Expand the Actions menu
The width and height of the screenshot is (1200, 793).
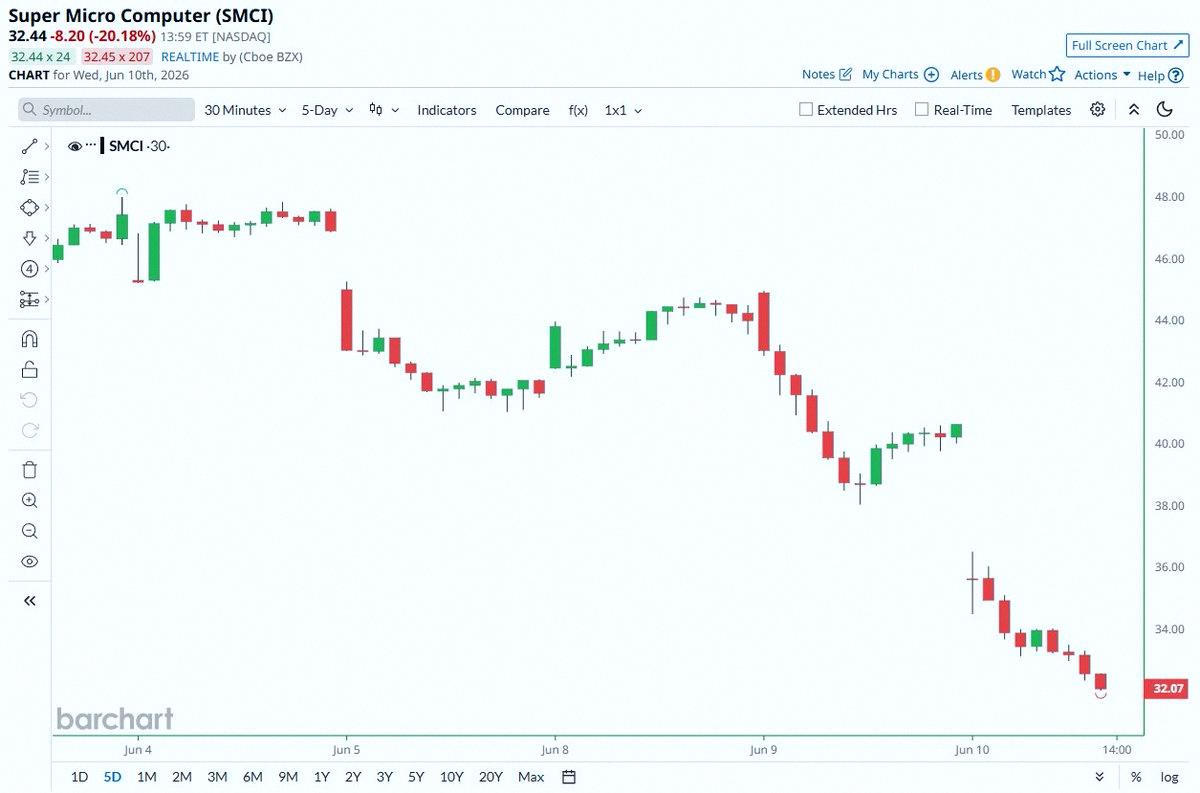coord(1102,75)
